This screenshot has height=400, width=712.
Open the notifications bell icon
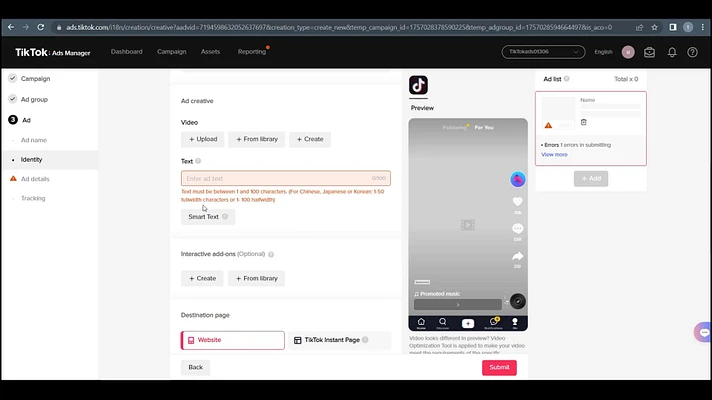coord(671,52)
